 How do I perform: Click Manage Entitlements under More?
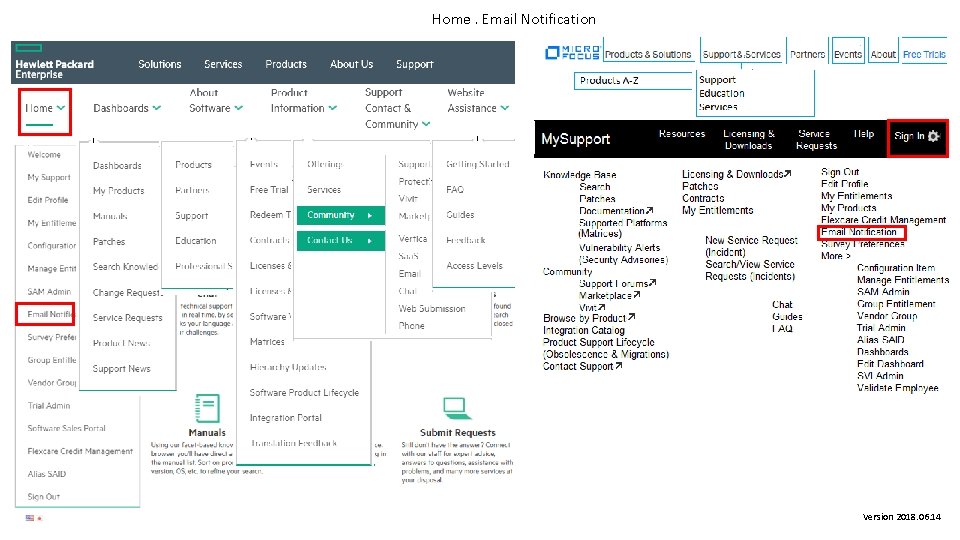(x=903, y=280)
